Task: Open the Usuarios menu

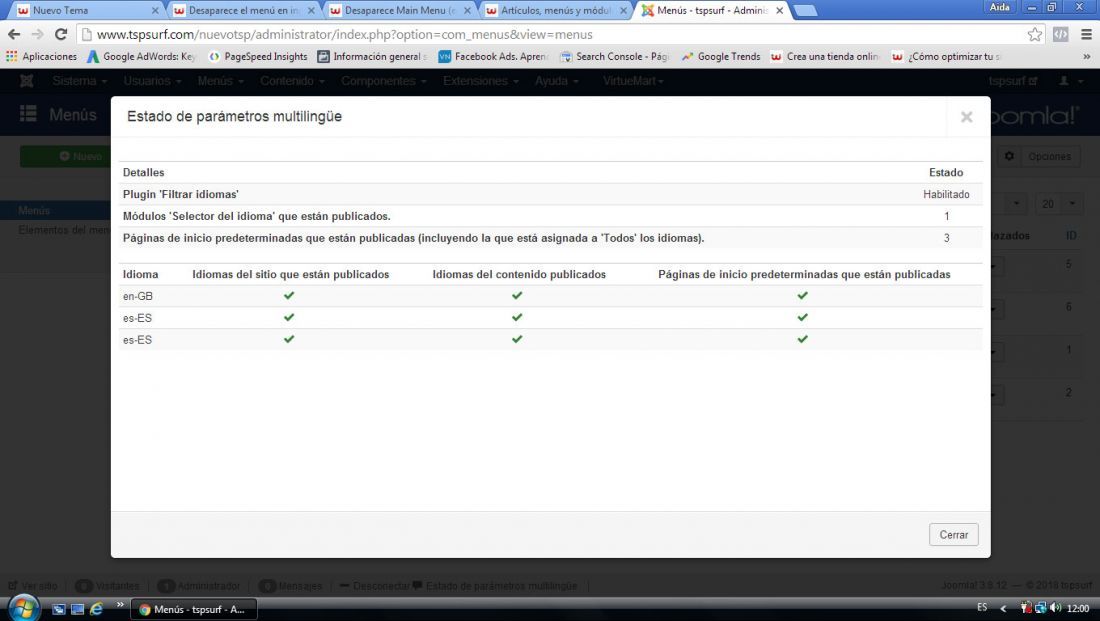Action: point(152,81)
